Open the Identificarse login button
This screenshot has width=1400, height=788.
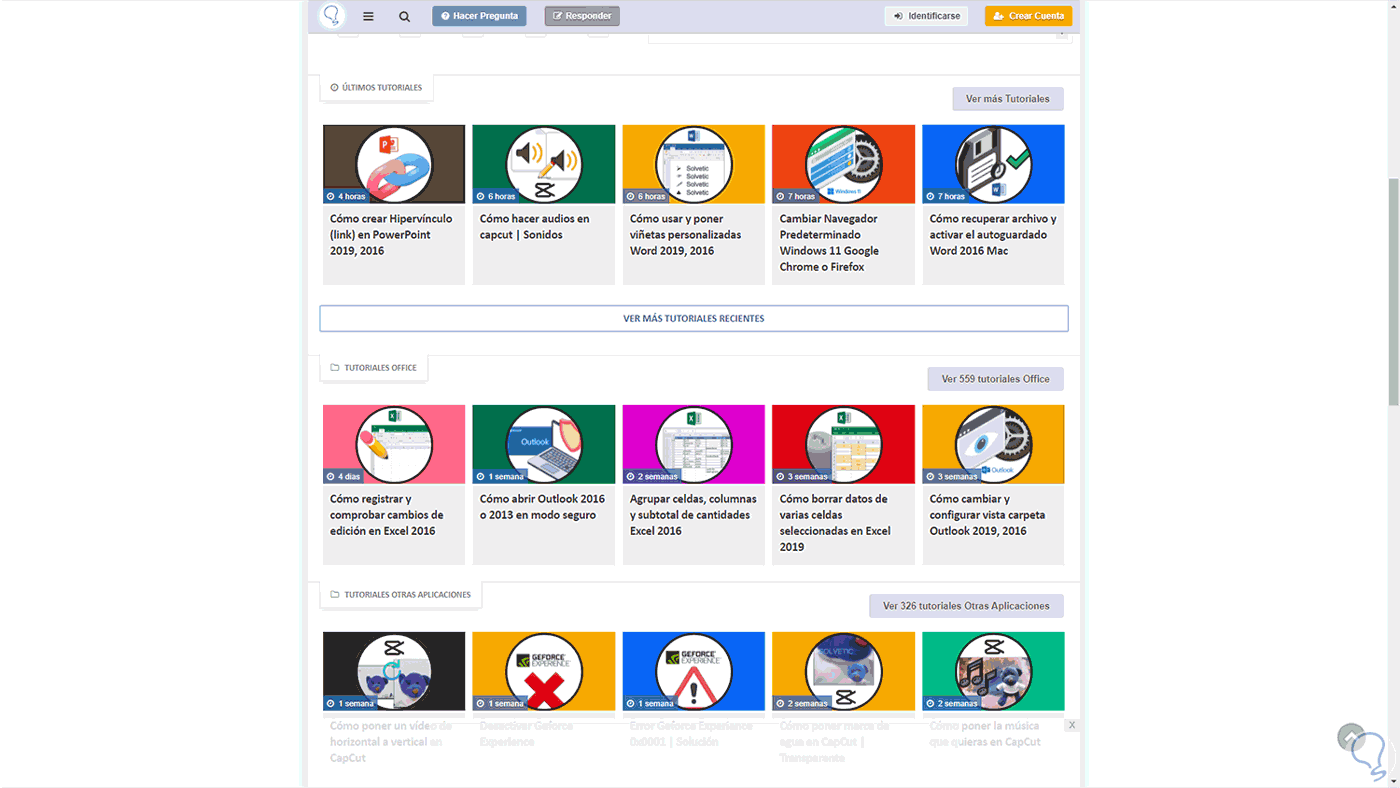[926, 16]
